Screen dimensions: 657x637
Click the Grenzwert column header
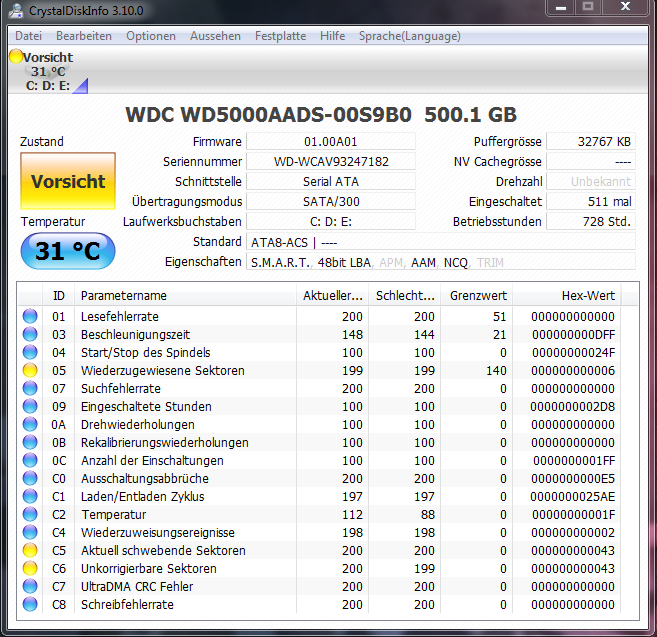[477, 295]
